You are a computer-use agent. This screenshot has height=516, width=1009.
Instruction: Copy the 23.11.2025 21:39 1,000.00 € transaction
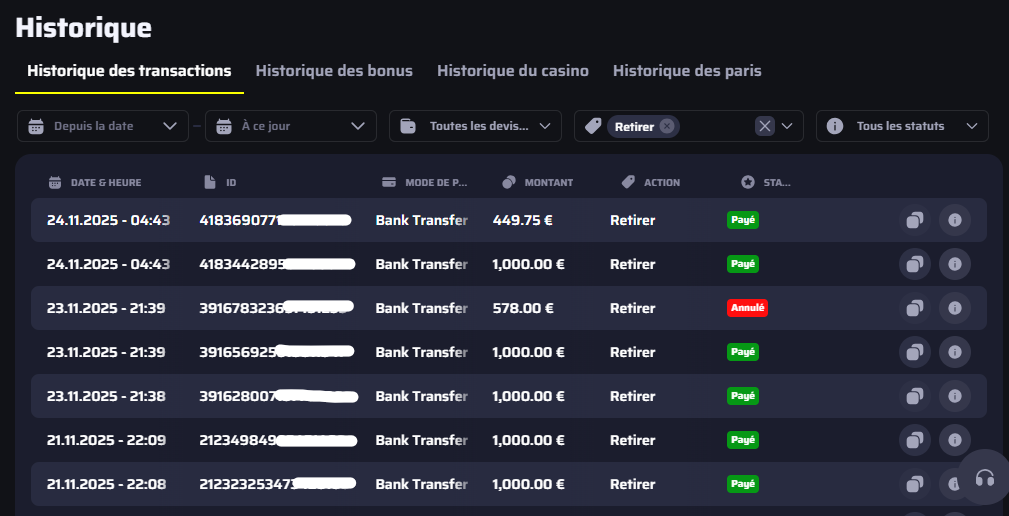click(914, 352)
